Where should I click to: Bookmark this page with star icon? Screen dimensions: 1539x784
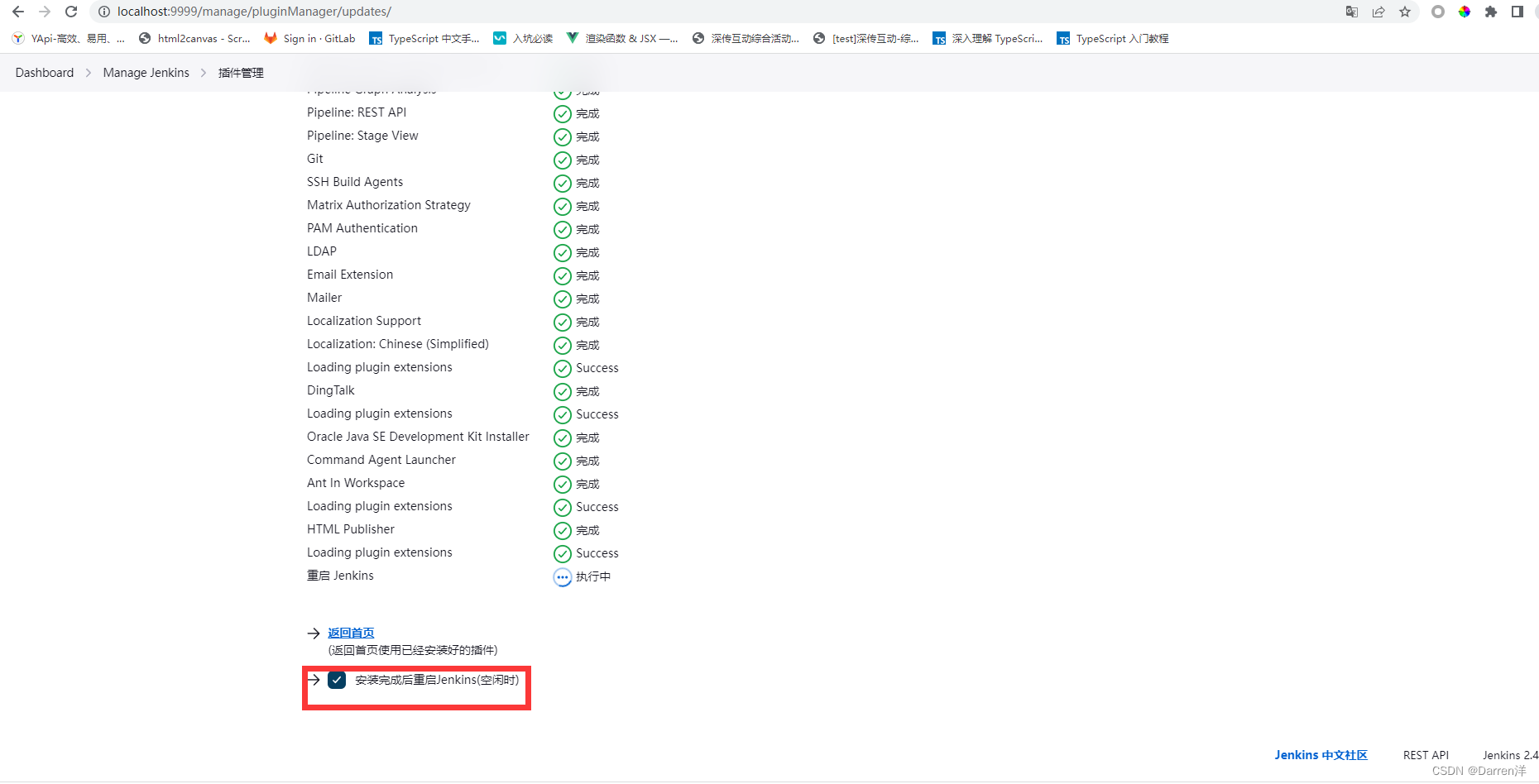(1405, 12)
